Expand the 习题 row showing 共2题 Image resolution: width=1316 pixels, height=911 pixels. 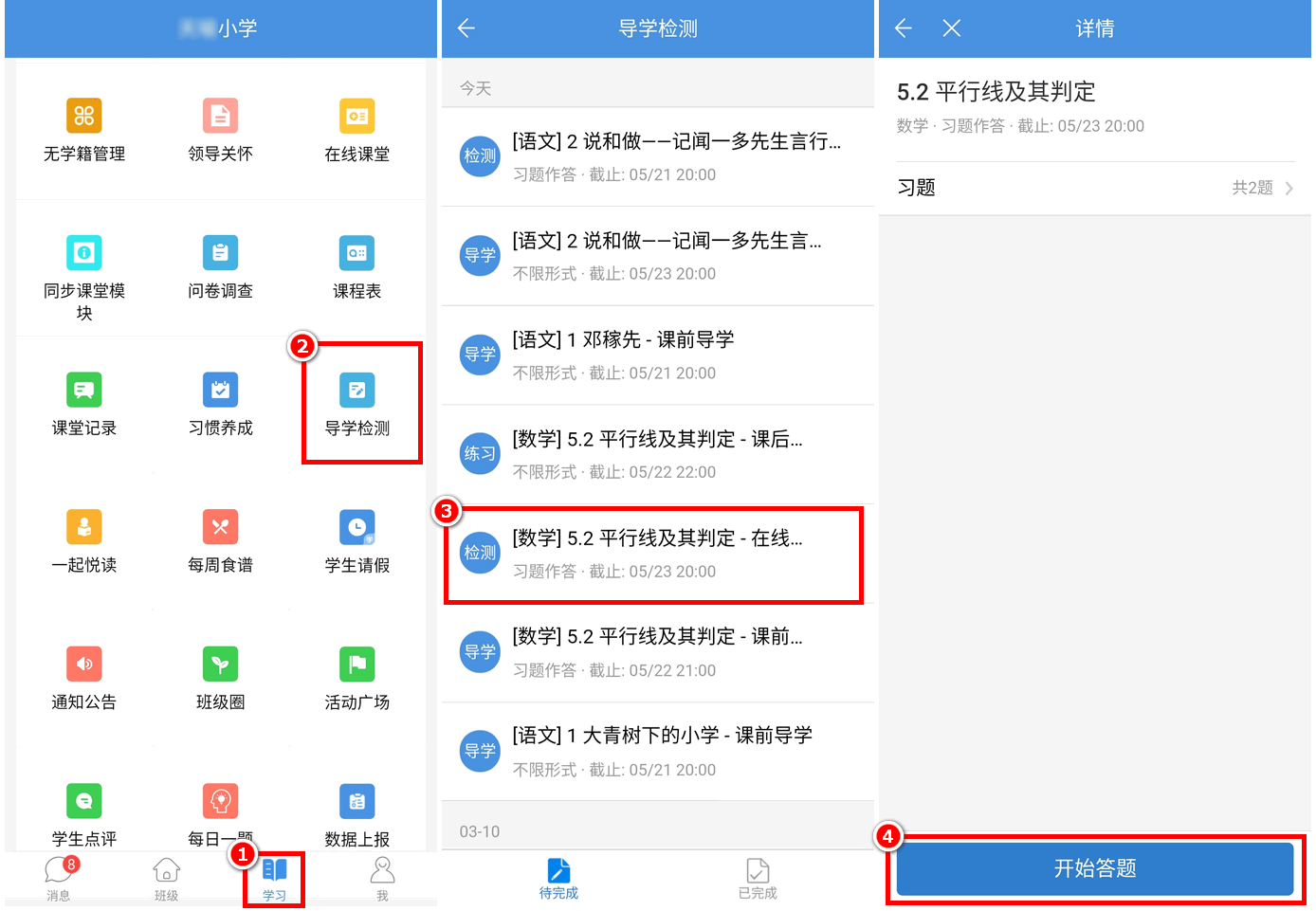point(1094,188)
